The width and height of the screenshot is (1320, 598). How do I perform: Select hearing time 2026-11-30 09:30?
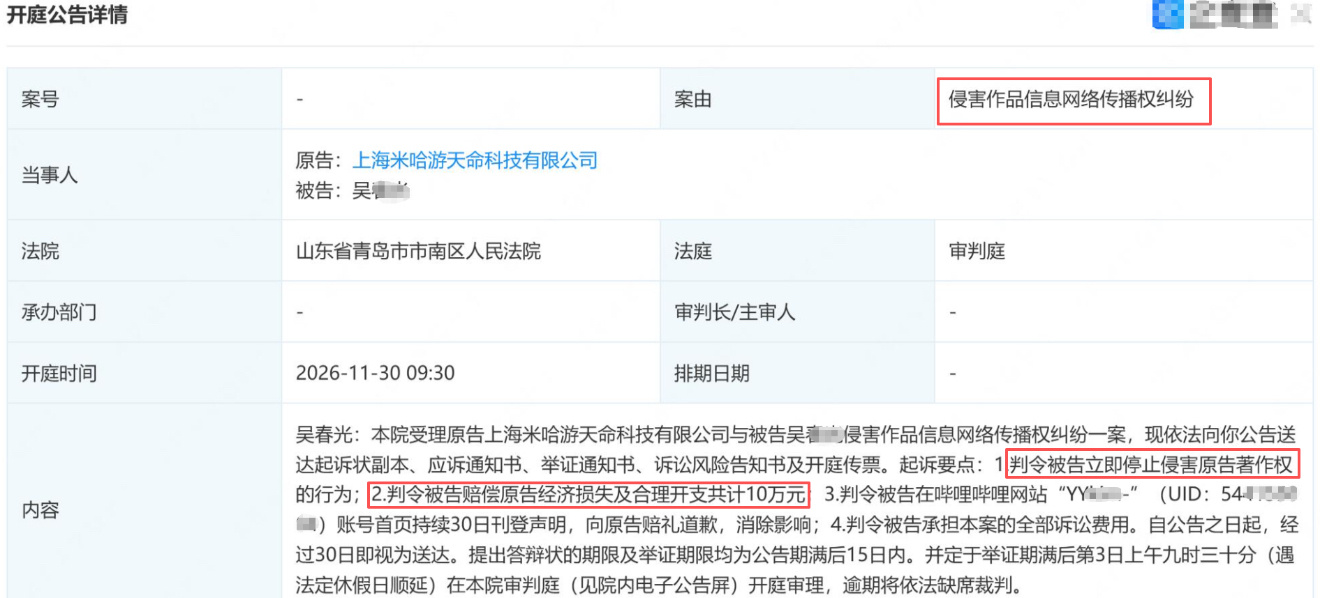click(x=375, y=373)
